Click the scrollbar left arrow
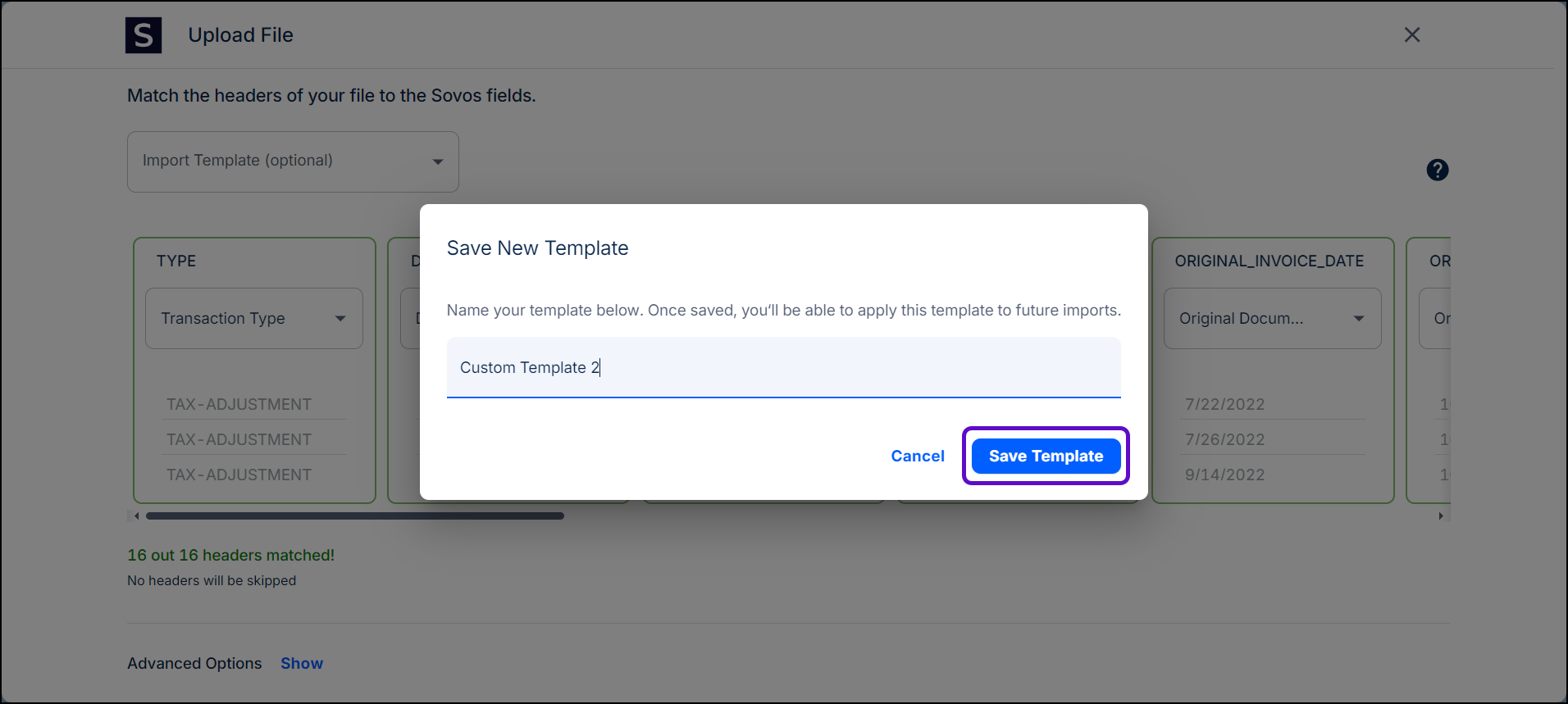Image resolution: width=1568 pixels, height=704 pixels. [136, 516]
